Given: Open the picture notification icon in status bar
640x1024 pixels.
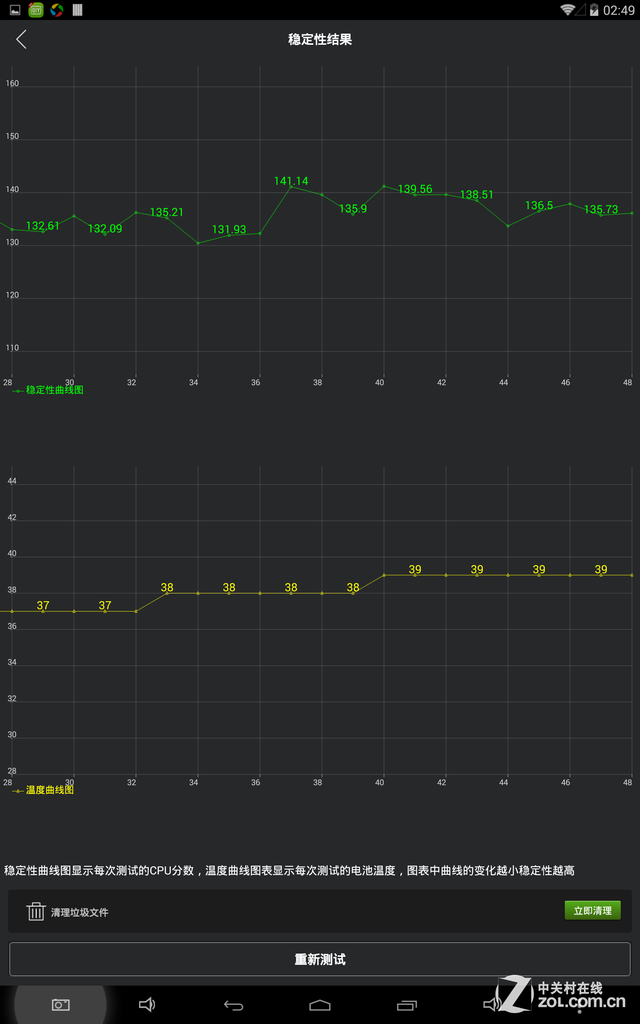Looking at the screenshot, I should coord(16,10).
